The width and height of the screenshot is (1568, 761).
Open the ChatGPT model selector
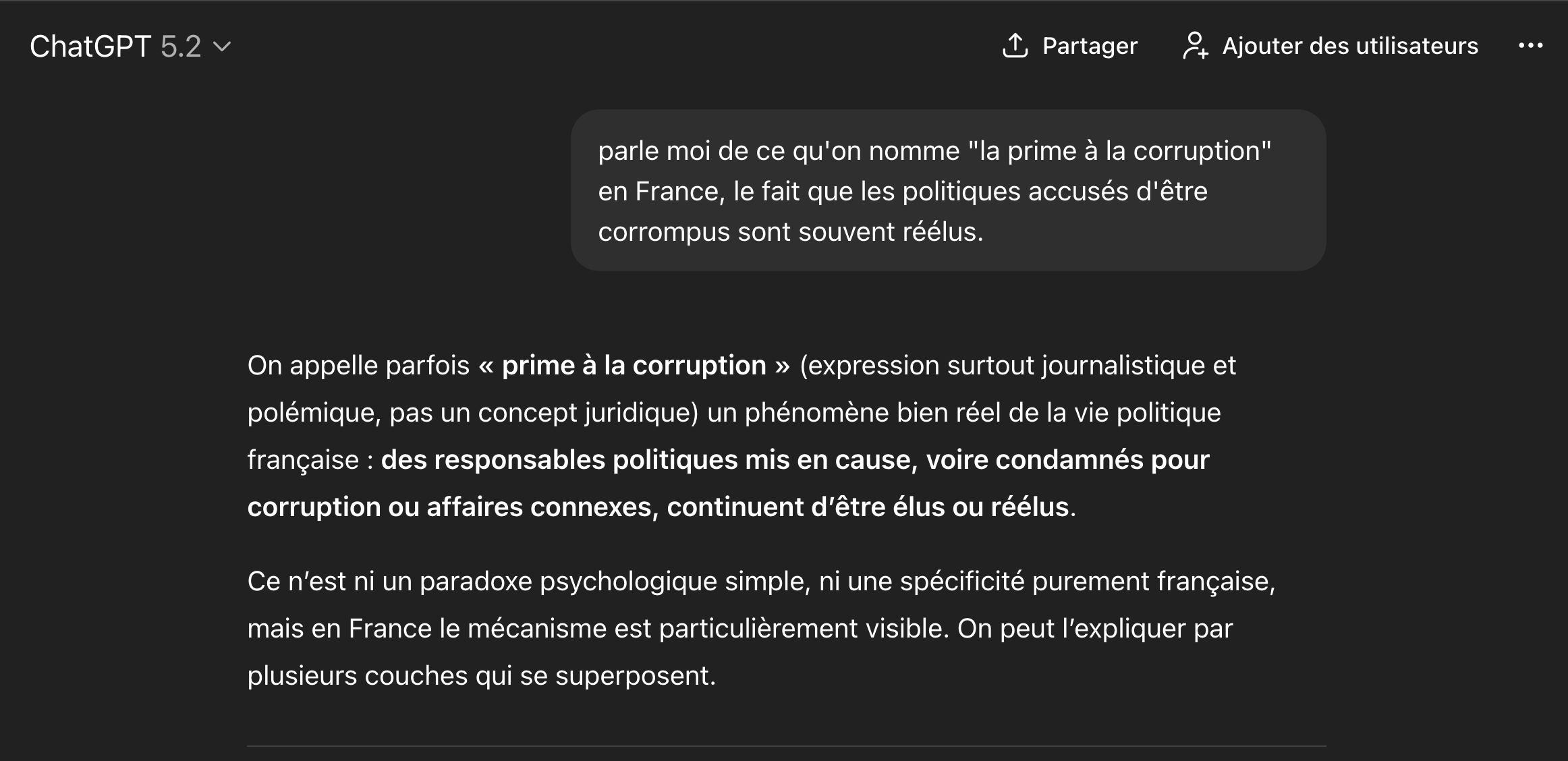click(90, 47)
